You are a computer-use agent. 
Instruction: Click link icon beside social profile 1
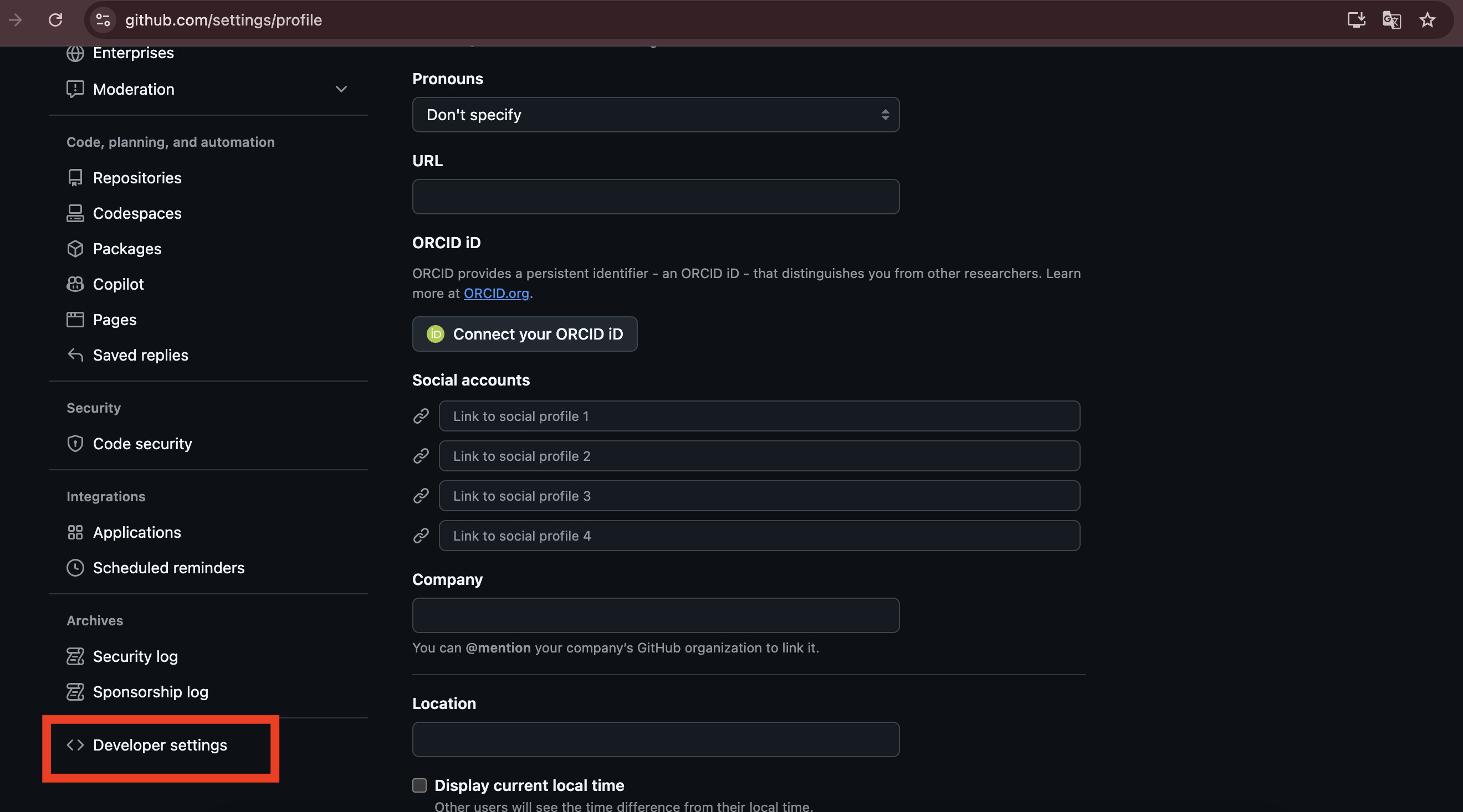point(421,416)
